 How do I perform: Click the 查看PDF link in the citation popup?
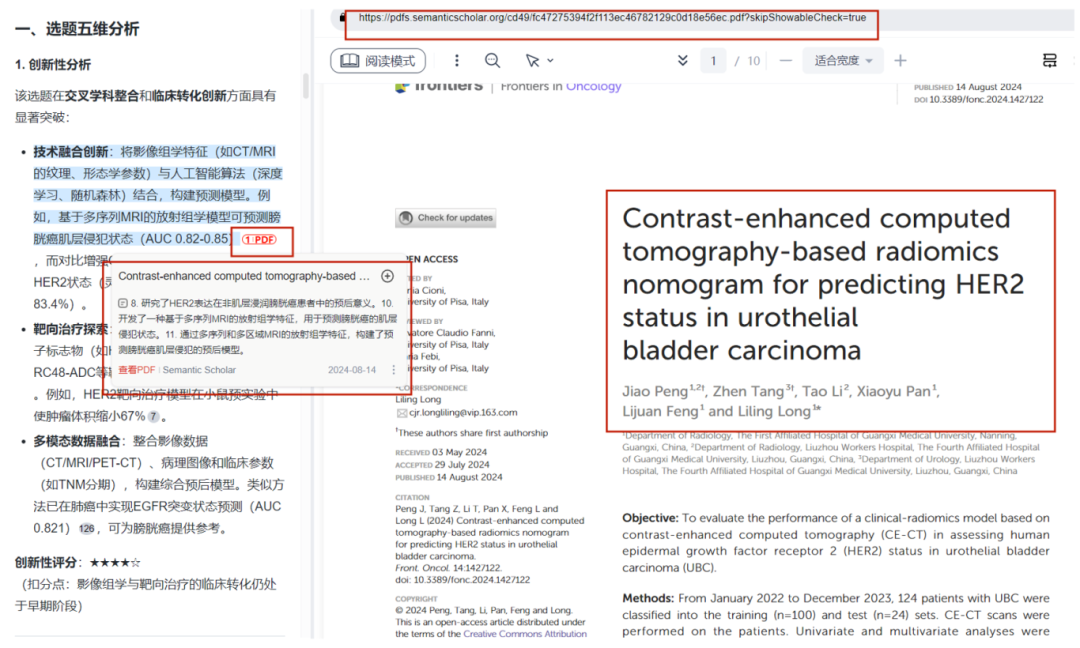[136, 370]
